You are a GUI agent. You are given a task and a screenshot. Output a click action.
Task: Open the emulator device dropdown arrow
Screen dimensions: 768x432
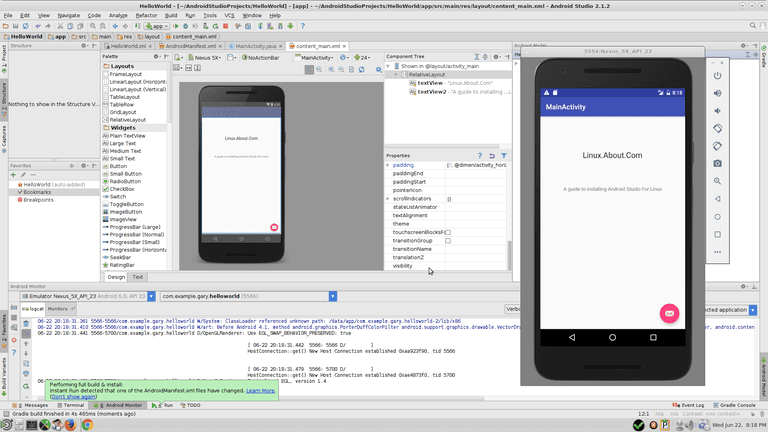(151, 296)
